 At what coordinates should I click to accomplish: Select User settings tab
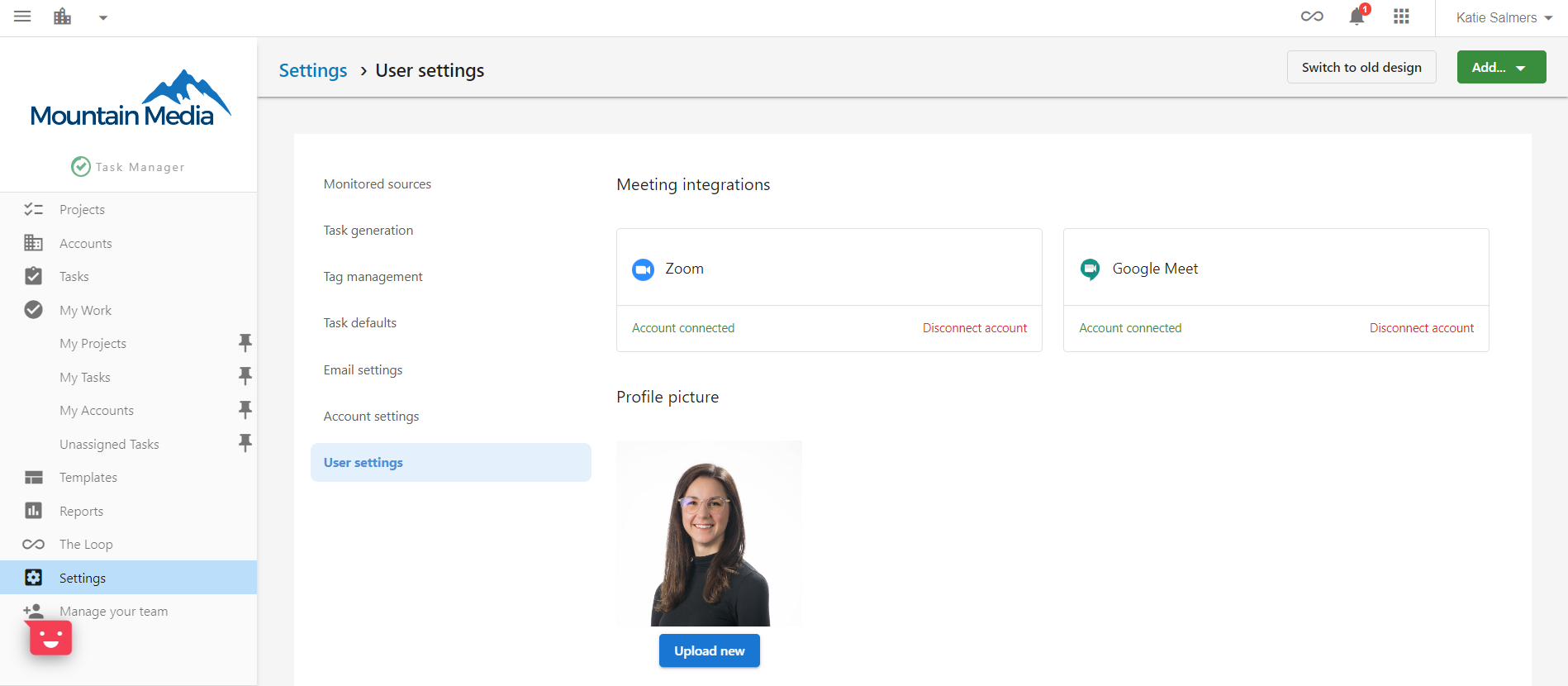pos(451,463)
